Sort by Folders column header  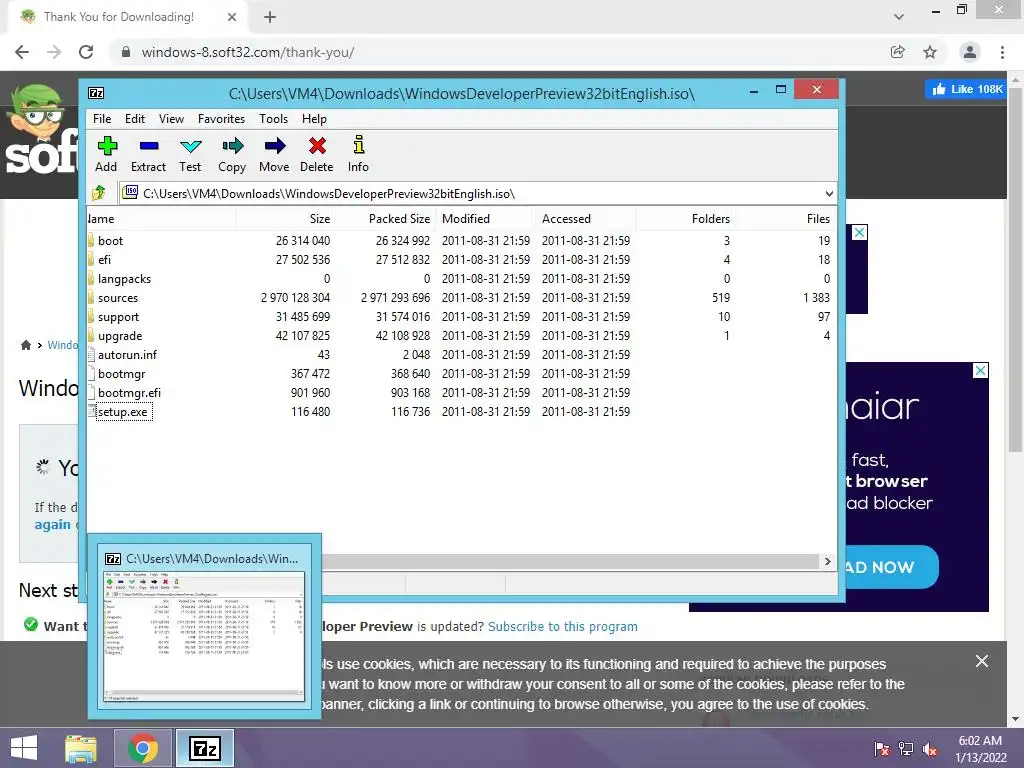(x=685, y=219)
